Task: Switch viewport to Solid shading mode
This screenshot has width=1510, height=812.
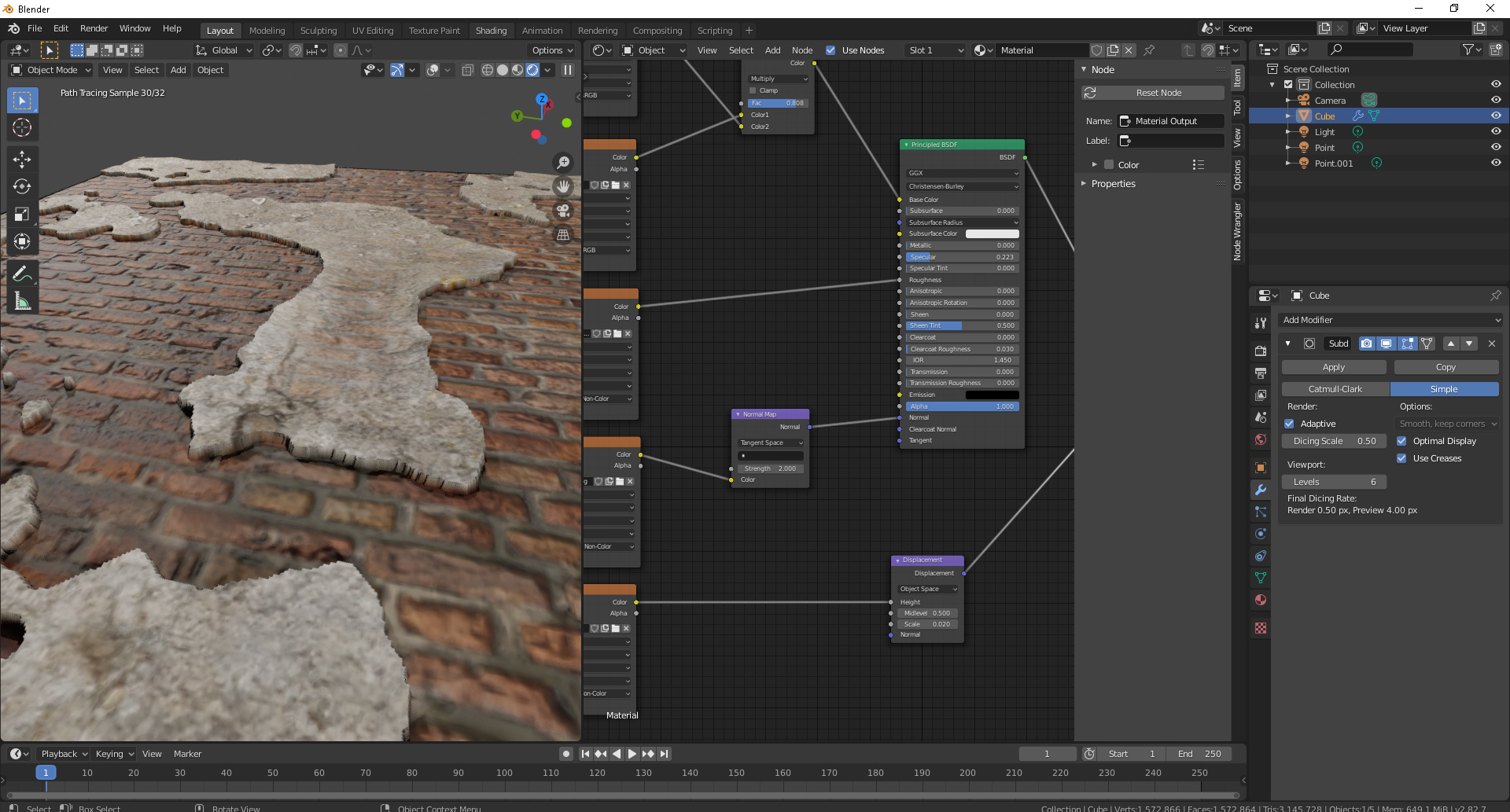Action: pos(502,70)
